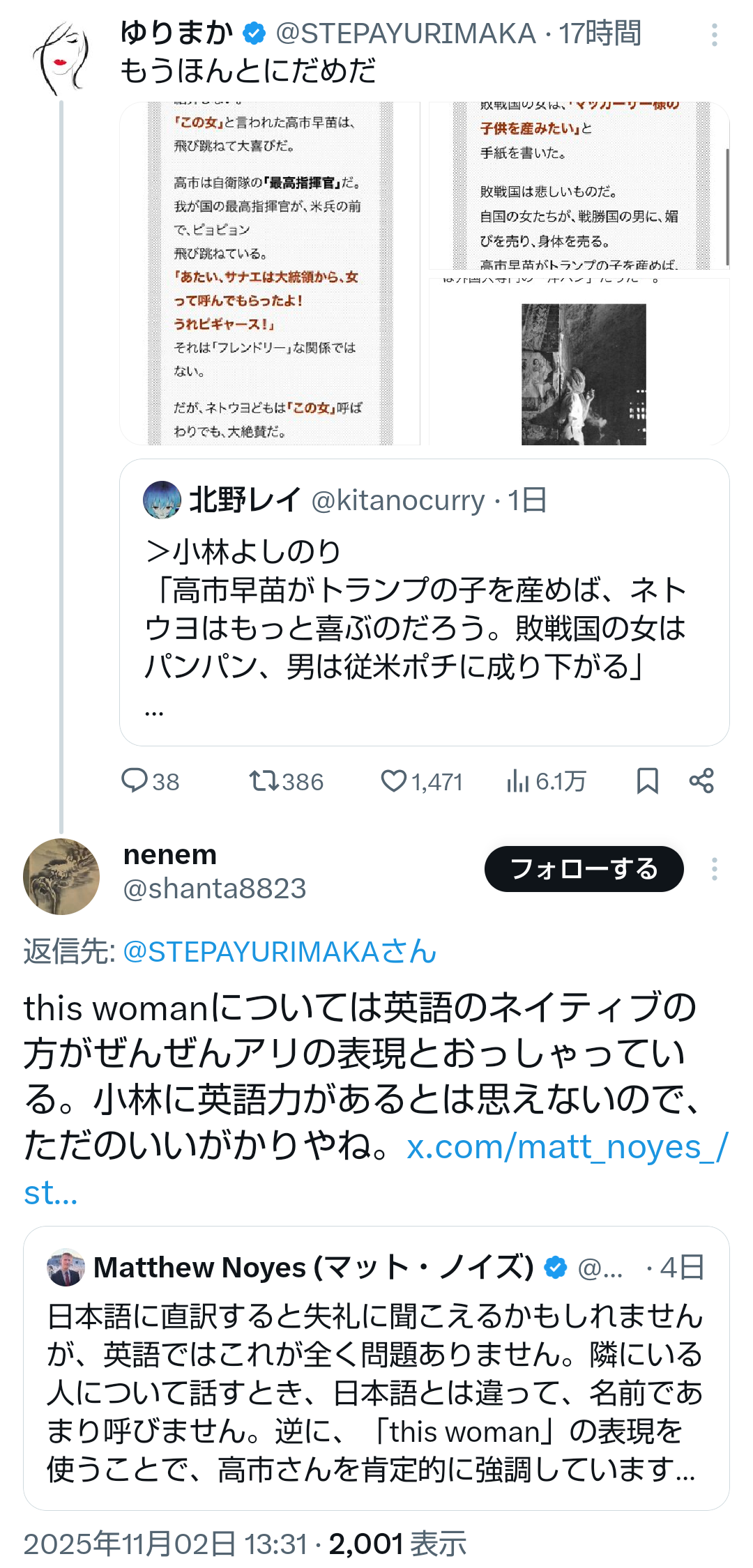Screen dimensions: 753x1568
Task: Open Matthew Noyes's avatar in quoted post
Action: [x=66, y=1267]
